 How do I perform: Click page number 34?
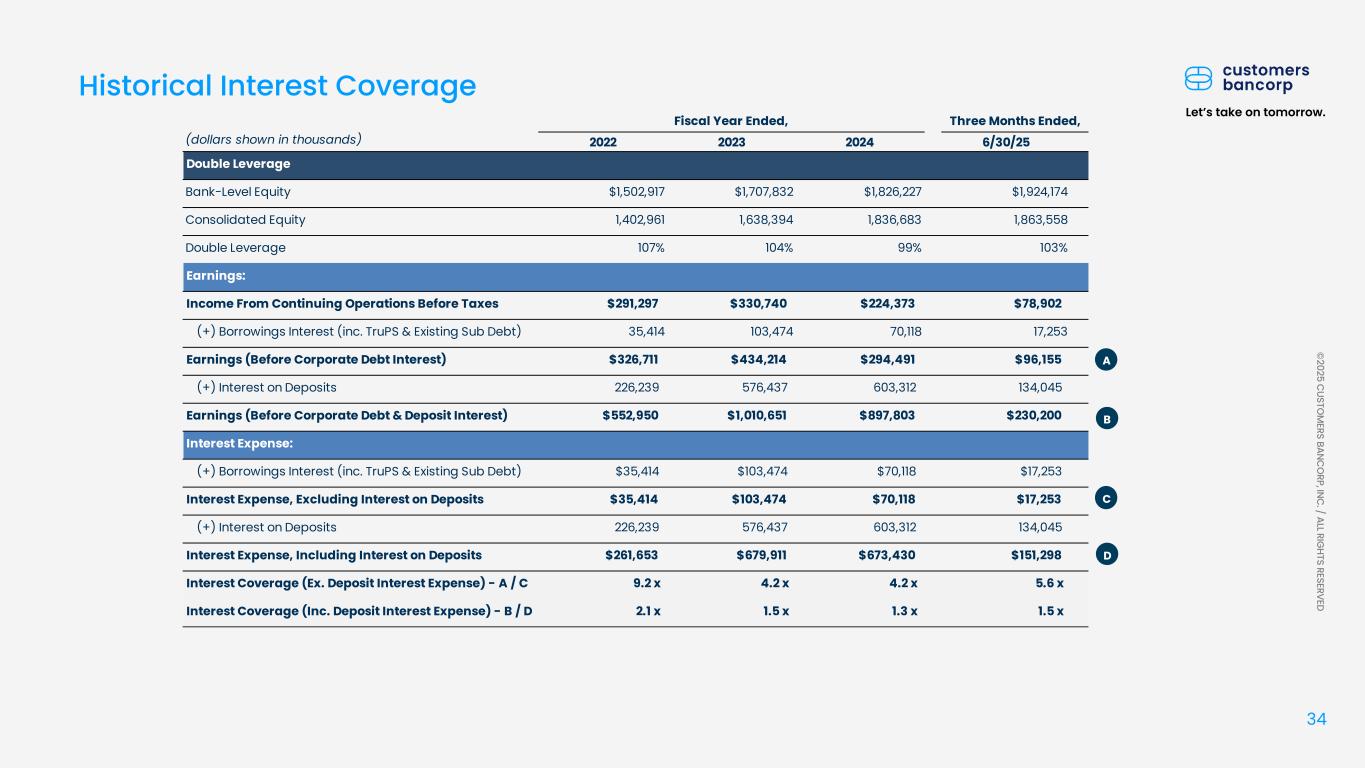point(1316,719)
